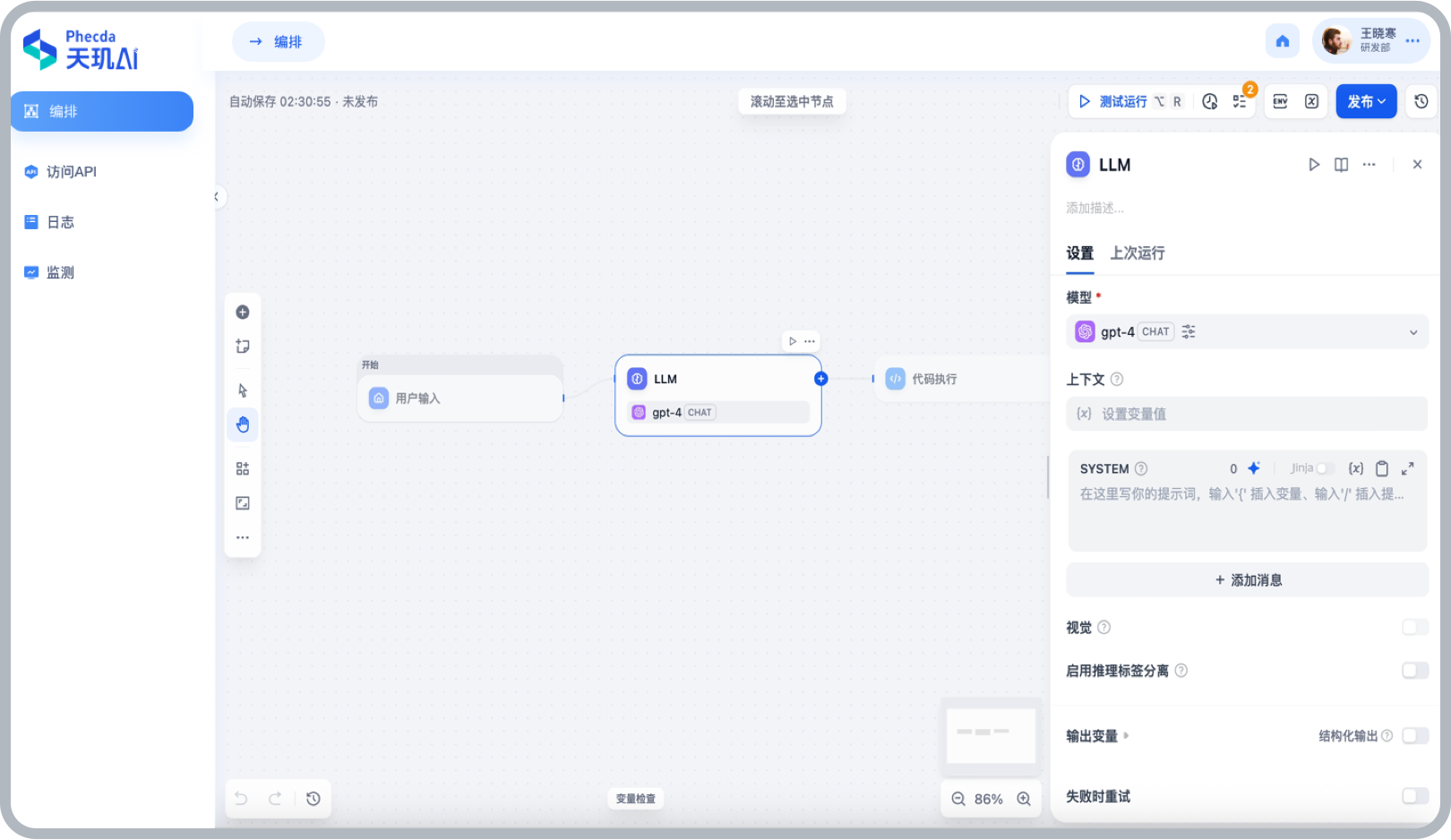Toggle Jinja mode in SYSTEM prompt
Viewport: 1451px width, 840px height.
point(1324,467)
